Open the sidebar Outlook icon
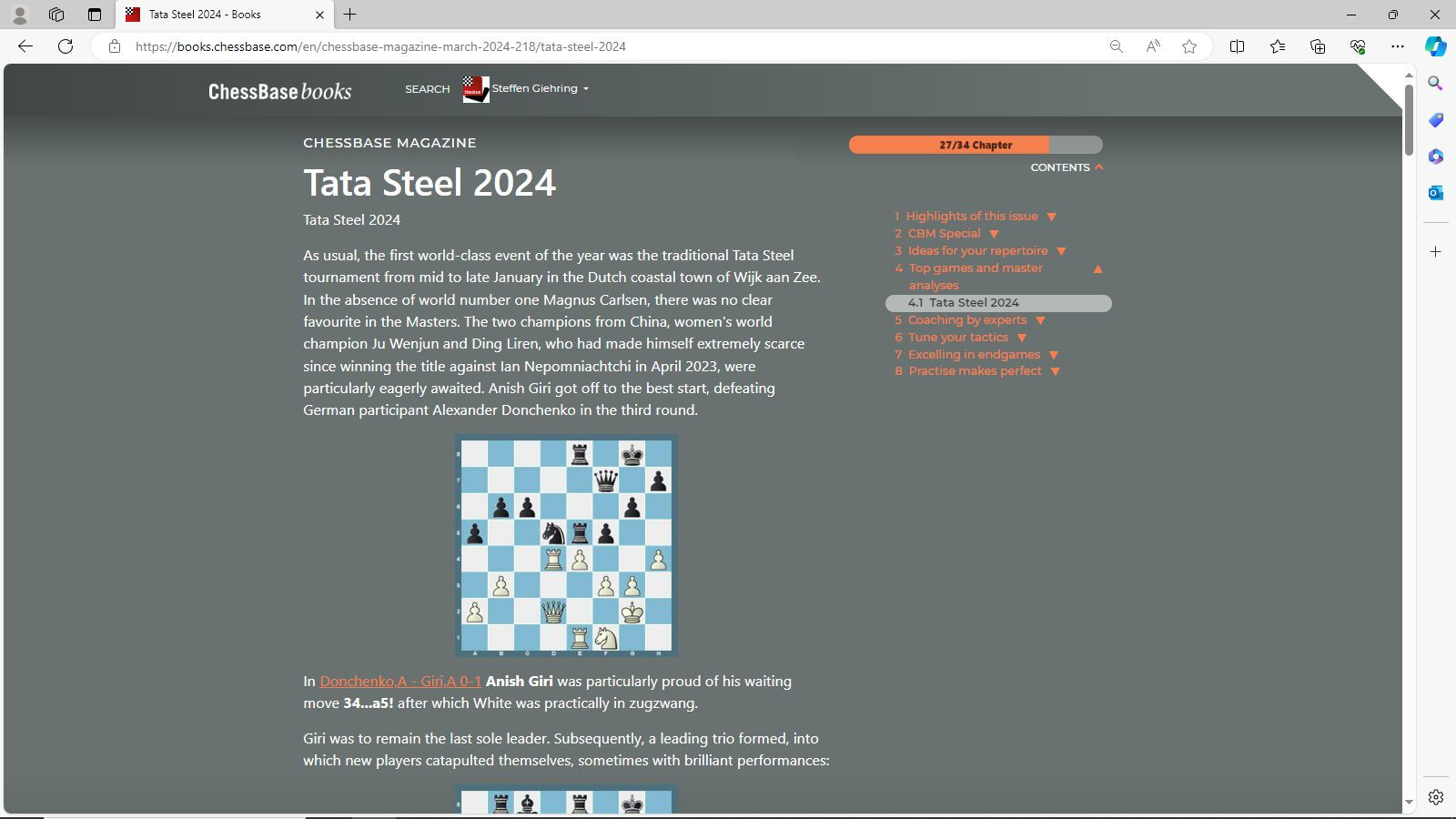This screenshot has height=819, width=1456. (1435, 193)
